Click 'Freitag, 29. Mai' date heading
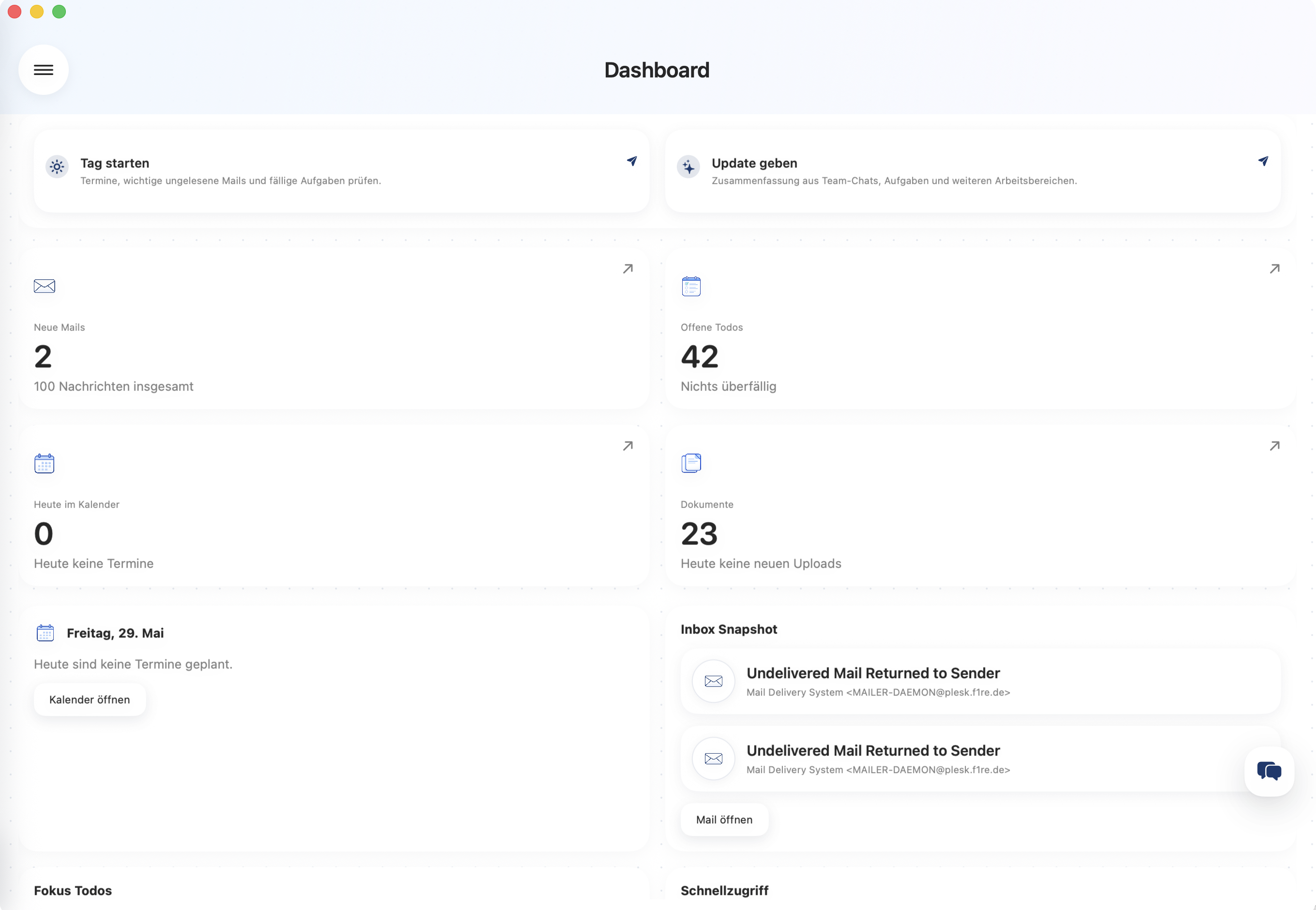Image resolution: width=1316 pixels, height=910 pixels. tap(115, 634)
